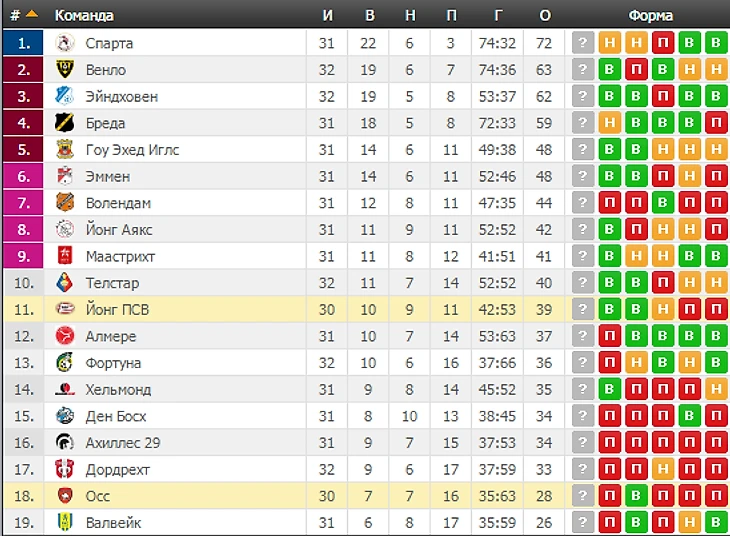Sort by the Г goals column header
The width and height of the screenshot is (730, 536).
click(498, 15)
